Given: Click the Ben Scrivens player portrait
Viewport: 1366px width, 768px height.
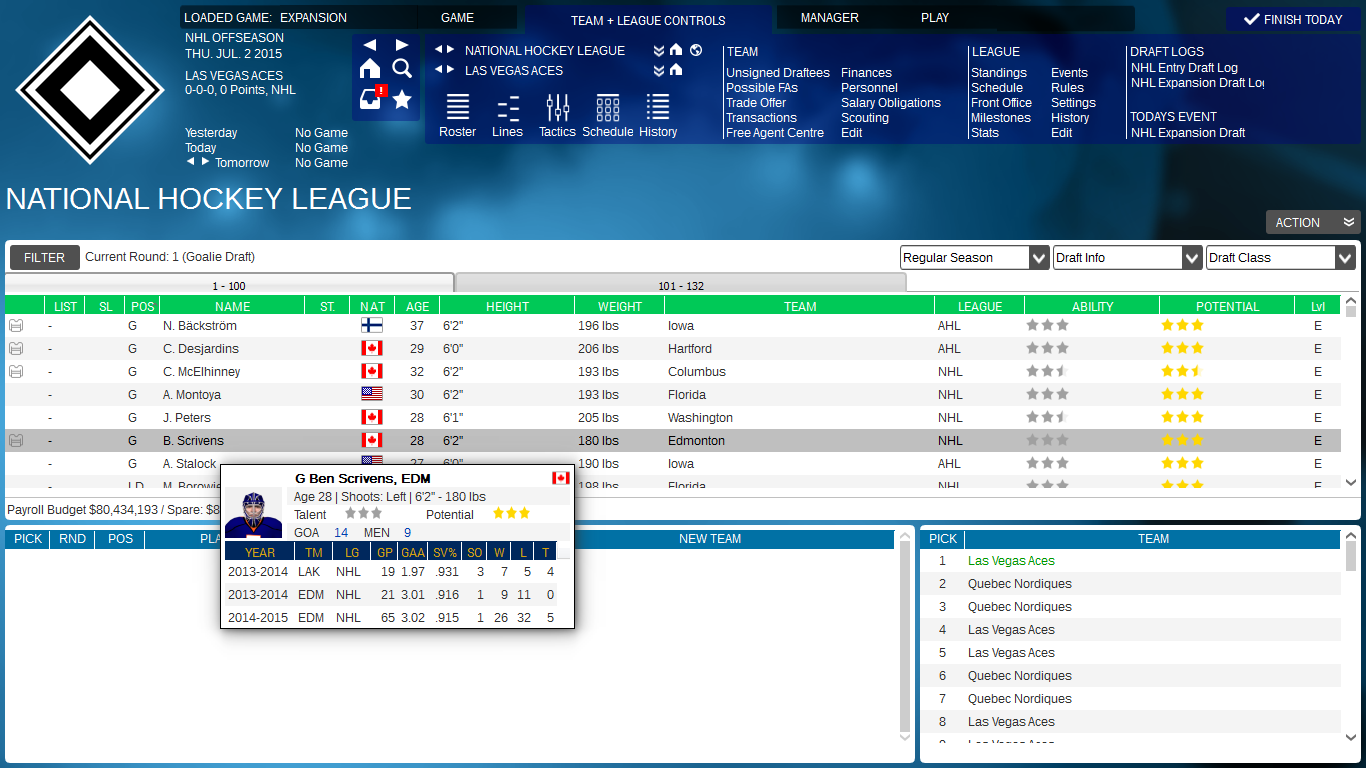Looking at the screenshot, I should [x=253, y=513].
